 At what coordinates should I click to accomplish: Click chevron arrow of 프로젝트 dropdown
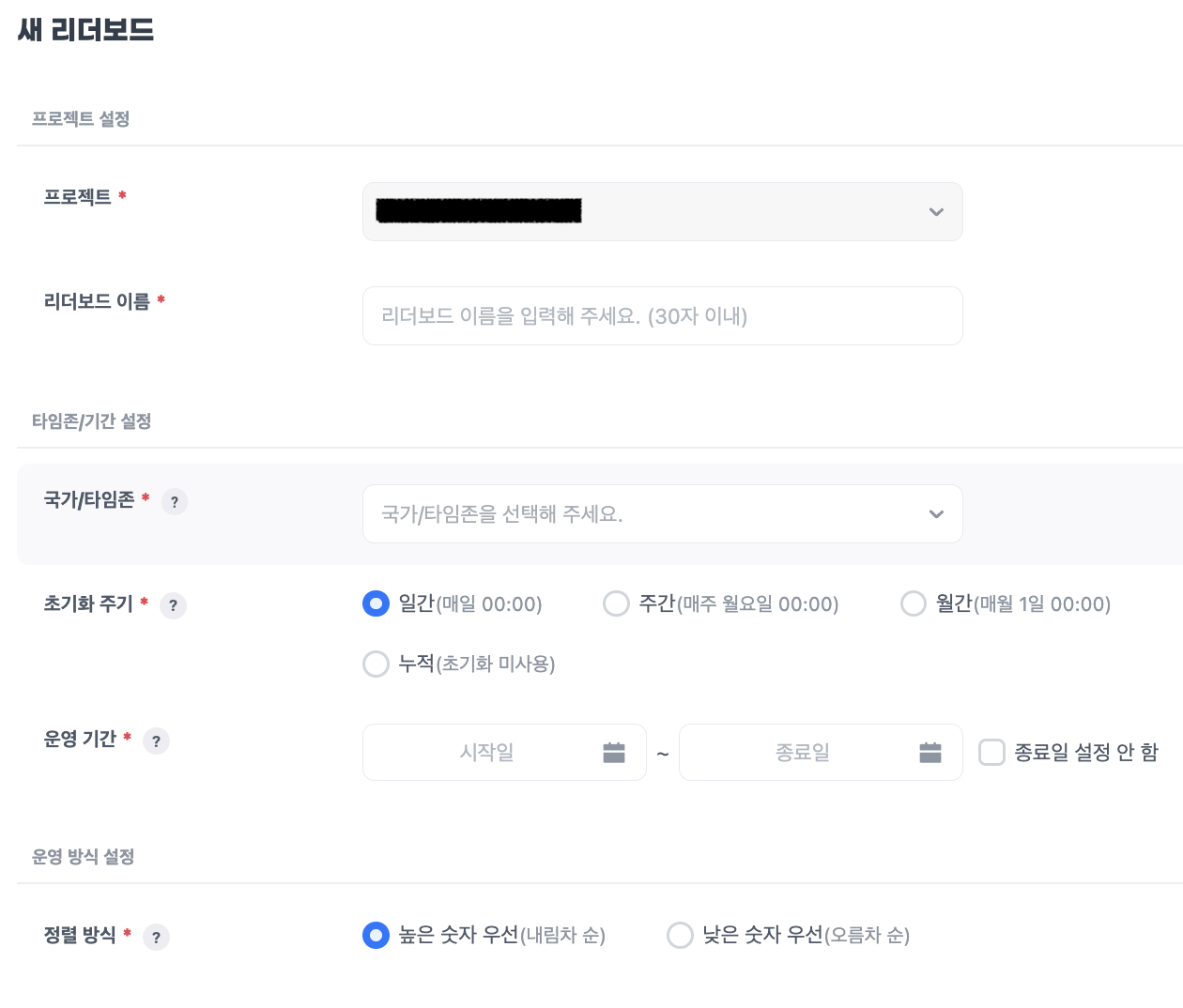pyautogui.click(x=936, y=212)
